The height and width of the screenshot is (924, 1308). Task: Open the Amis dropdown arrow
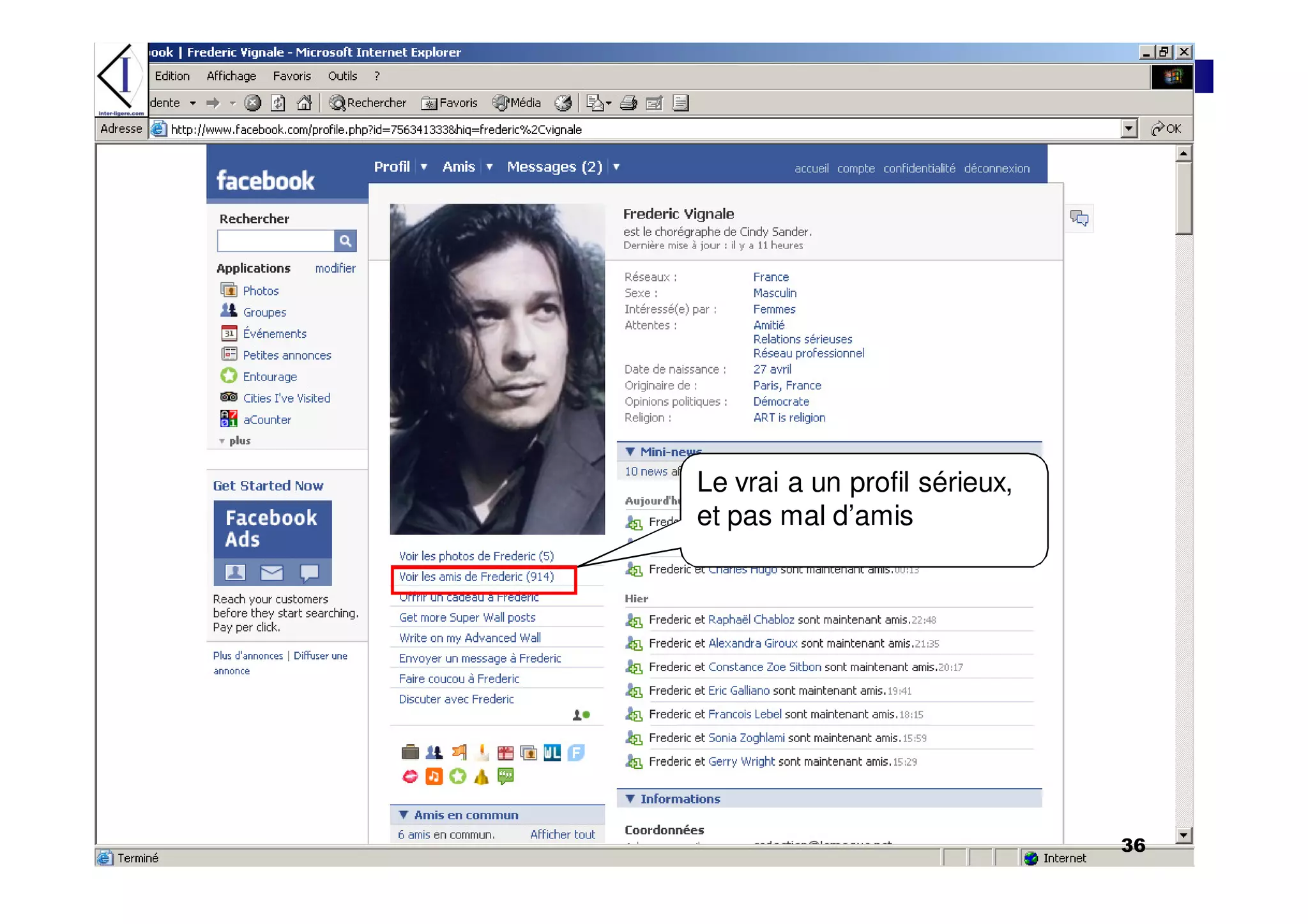(x=489, y=167)
